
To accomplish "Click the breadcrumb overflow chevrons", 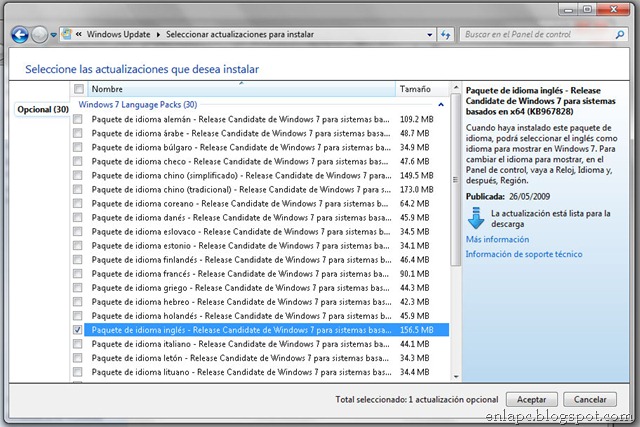I will (x=79, y=34).
